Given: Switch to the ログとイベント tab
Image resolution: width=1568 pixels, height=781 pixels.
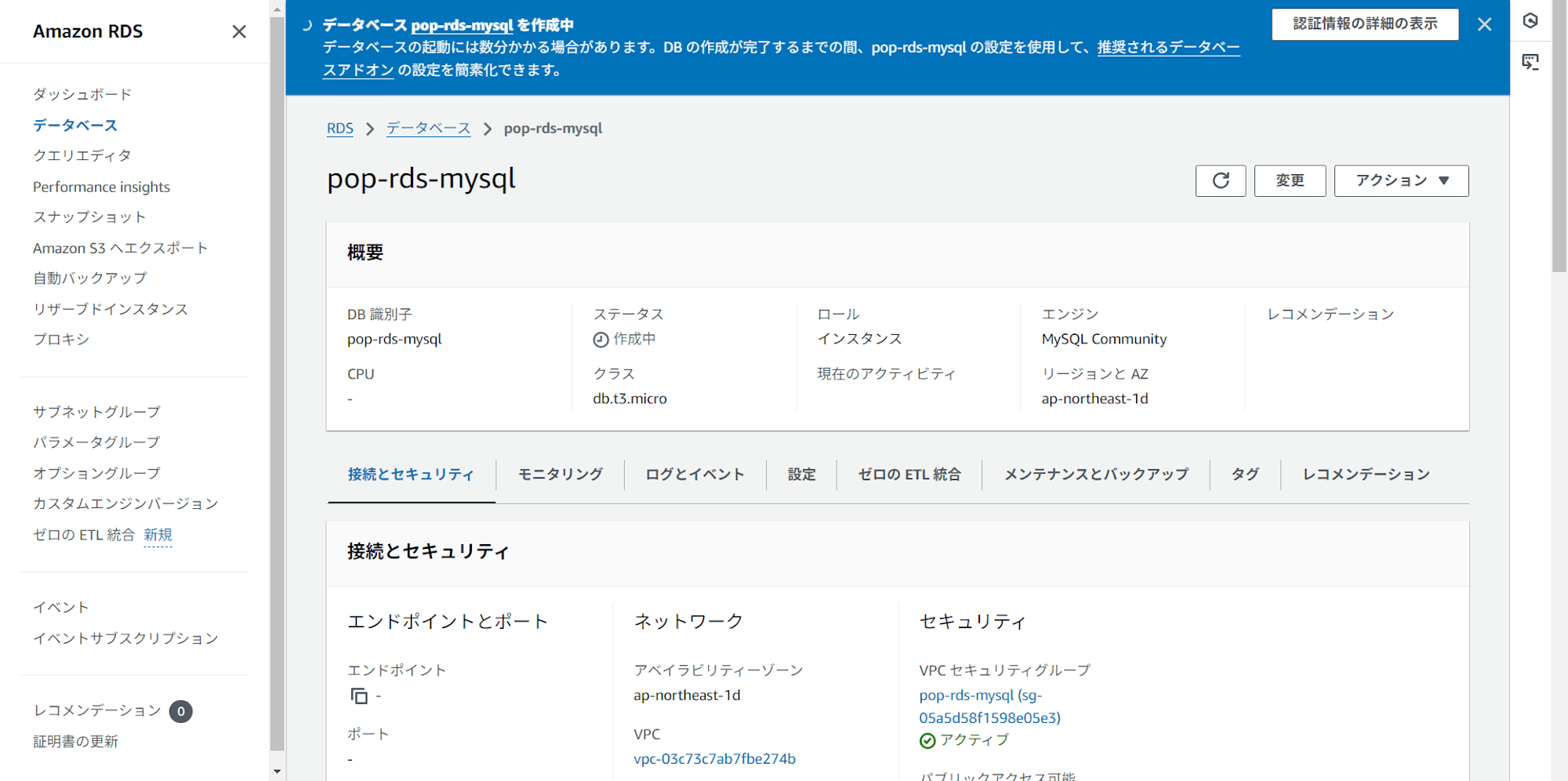Looking at the screenshot, I should click(x=695, y=474).
